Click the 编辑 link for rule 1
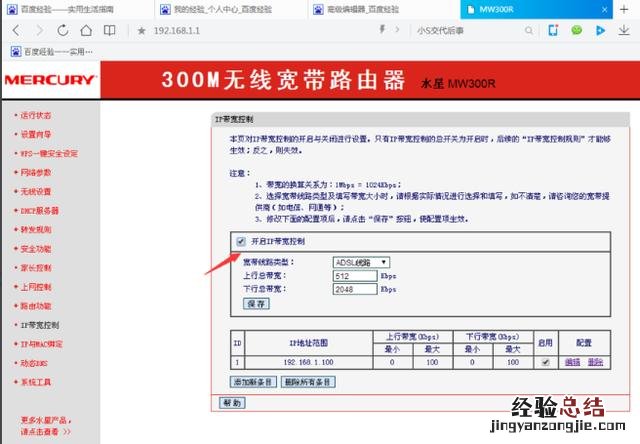The width and height of the screenshot is (640, 444). [572, 363]
